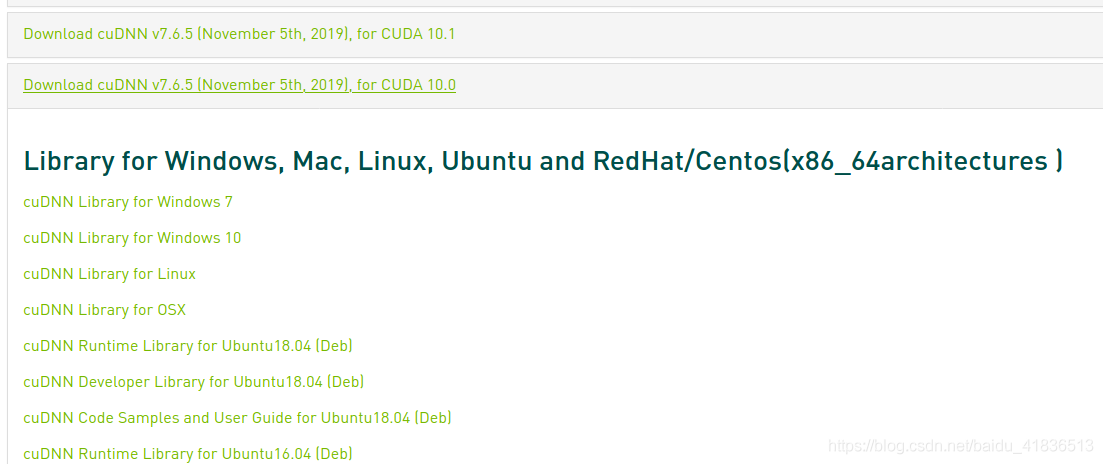
Task: Click cuDNN Developer Library for Ubuntu18.04 (Deb)
Action: point(193,382)
